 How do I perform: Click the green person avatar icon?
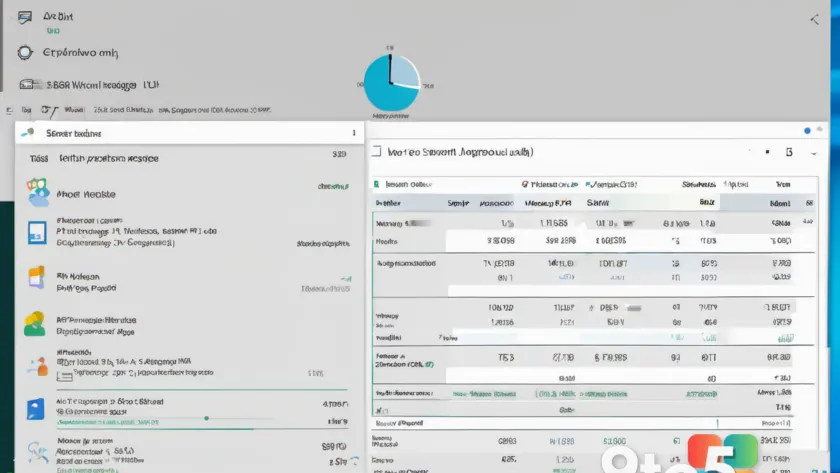34,324
